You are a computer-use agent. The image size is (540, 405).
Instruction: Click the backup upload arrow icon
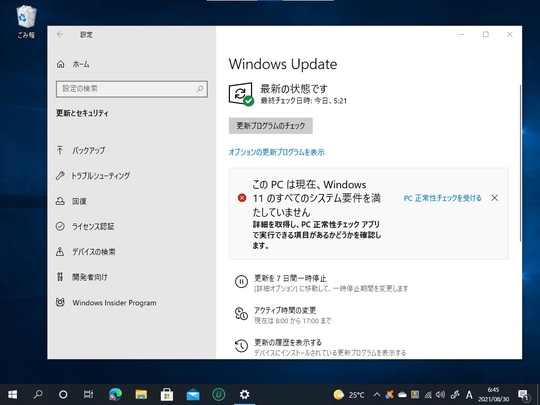[x=60, y=150]
